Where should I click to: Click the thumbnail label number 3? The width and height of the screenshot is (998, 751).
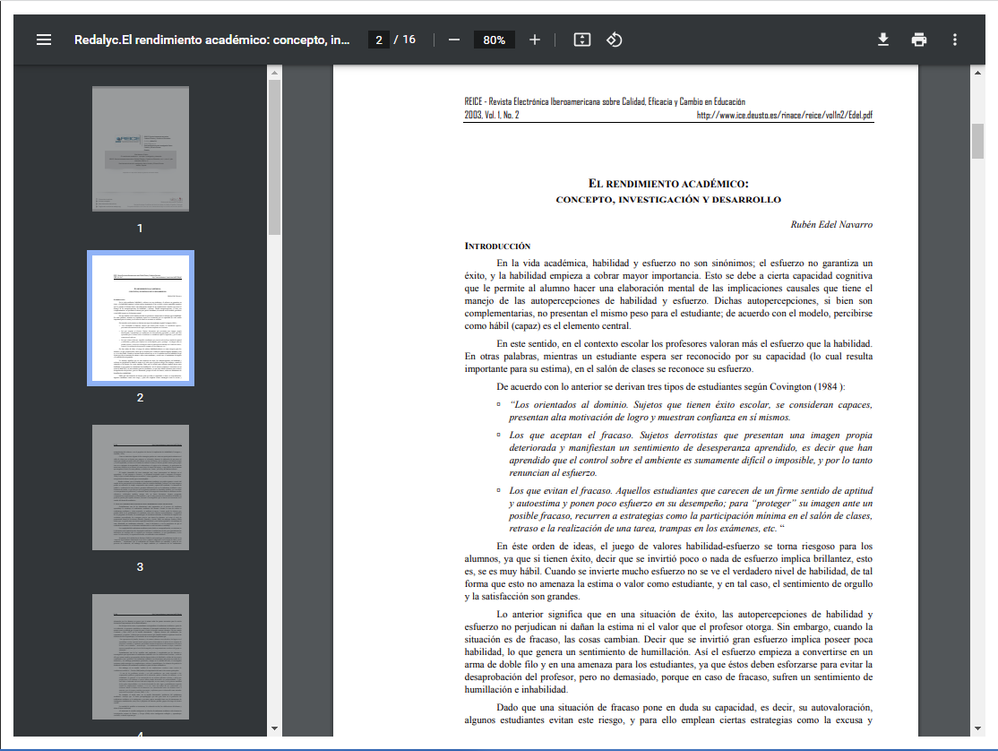point(141,566)
